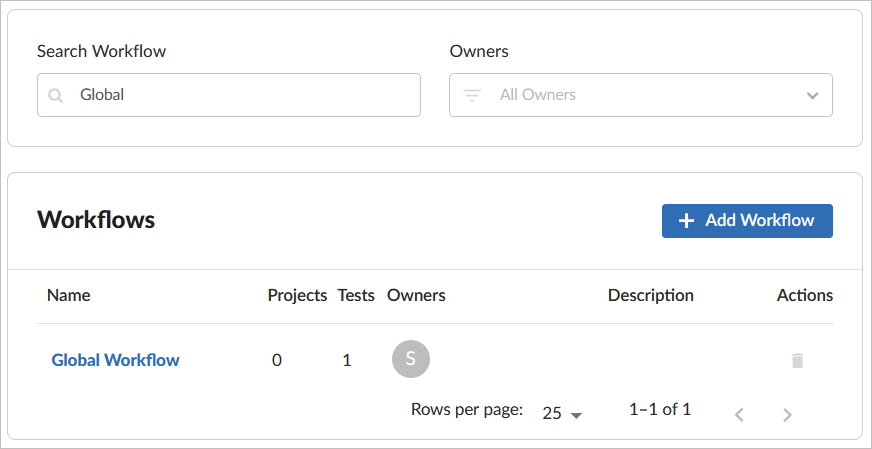Focus the Search Workflow text field

(240, 95)
